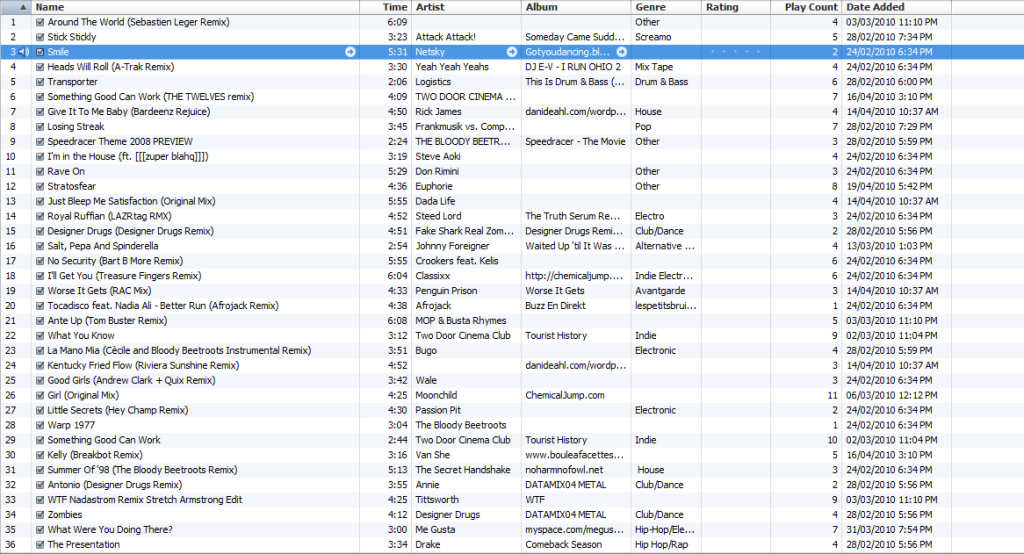
Task: Select the What You Know track
Action: [81, 336]
